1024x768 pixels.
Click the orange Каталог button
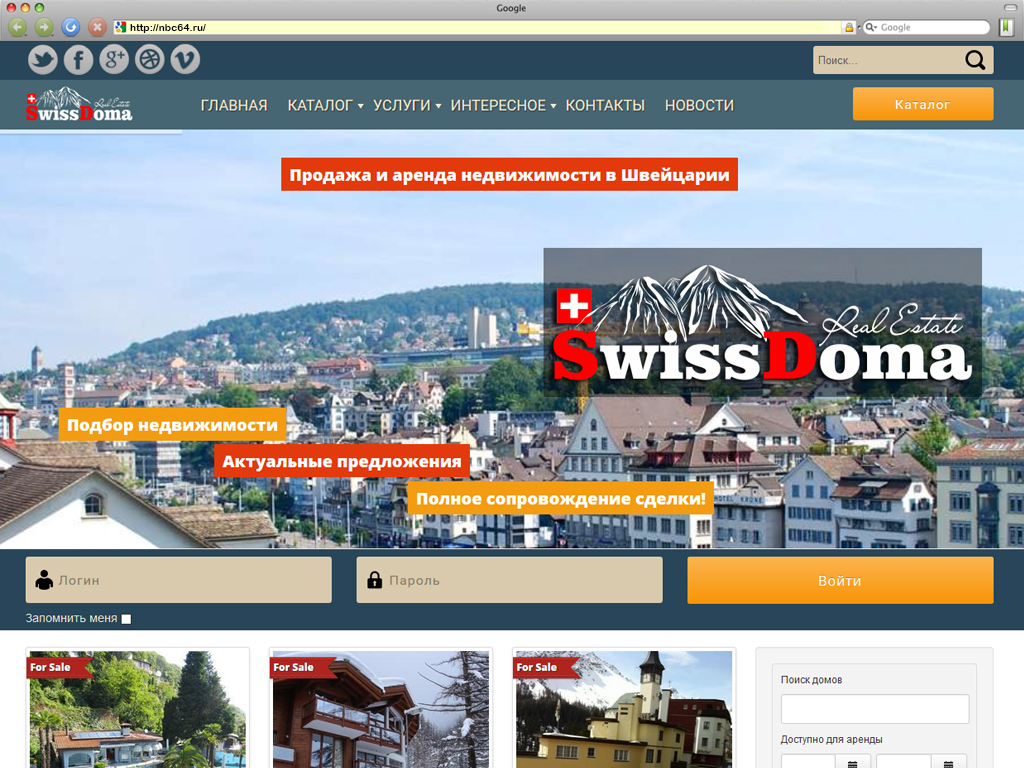tap(923, 104)
